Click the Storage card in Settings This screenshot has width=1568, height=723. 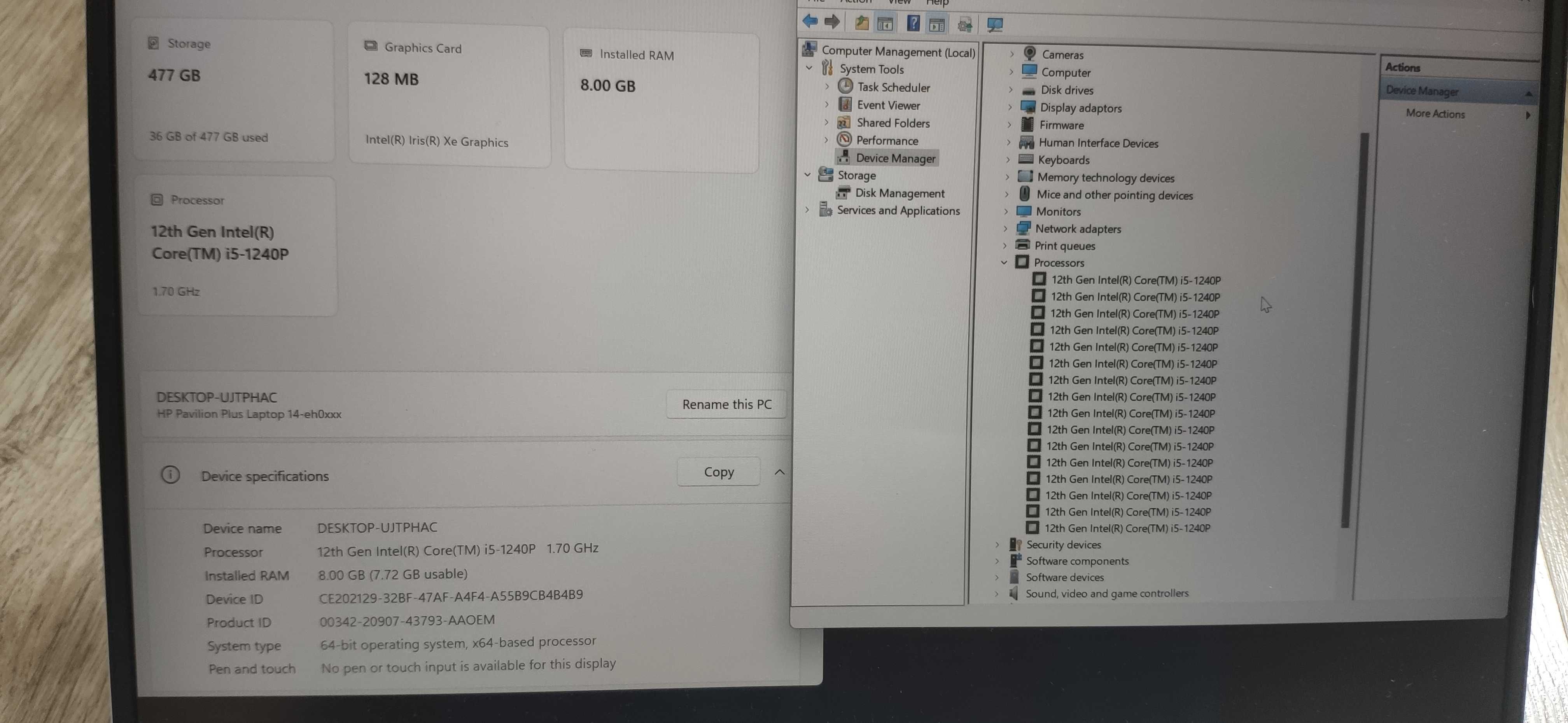tap(234, 90)
